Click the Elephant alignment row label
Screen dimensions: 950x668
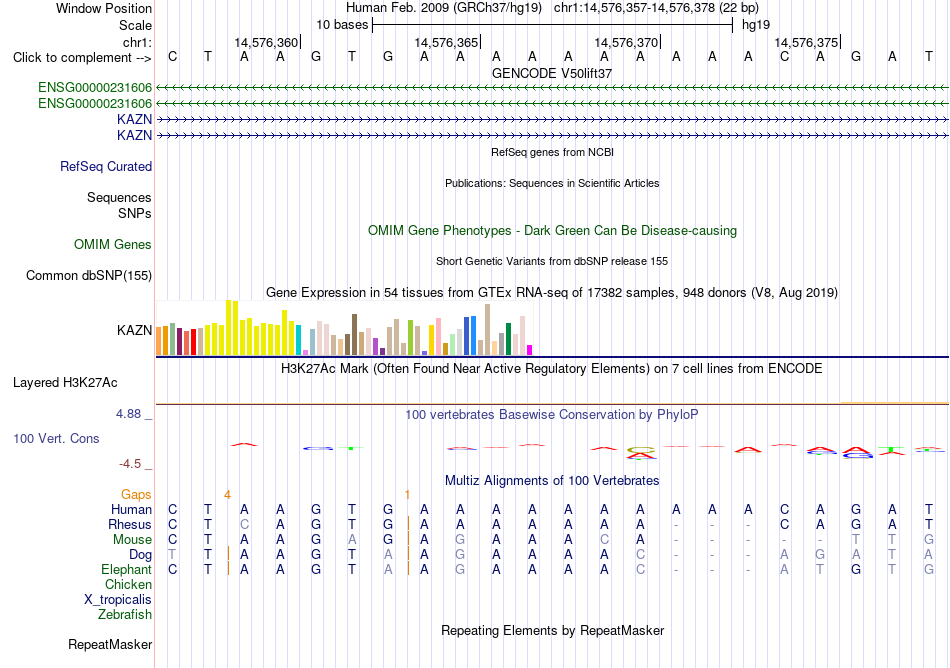pos(127,570)
